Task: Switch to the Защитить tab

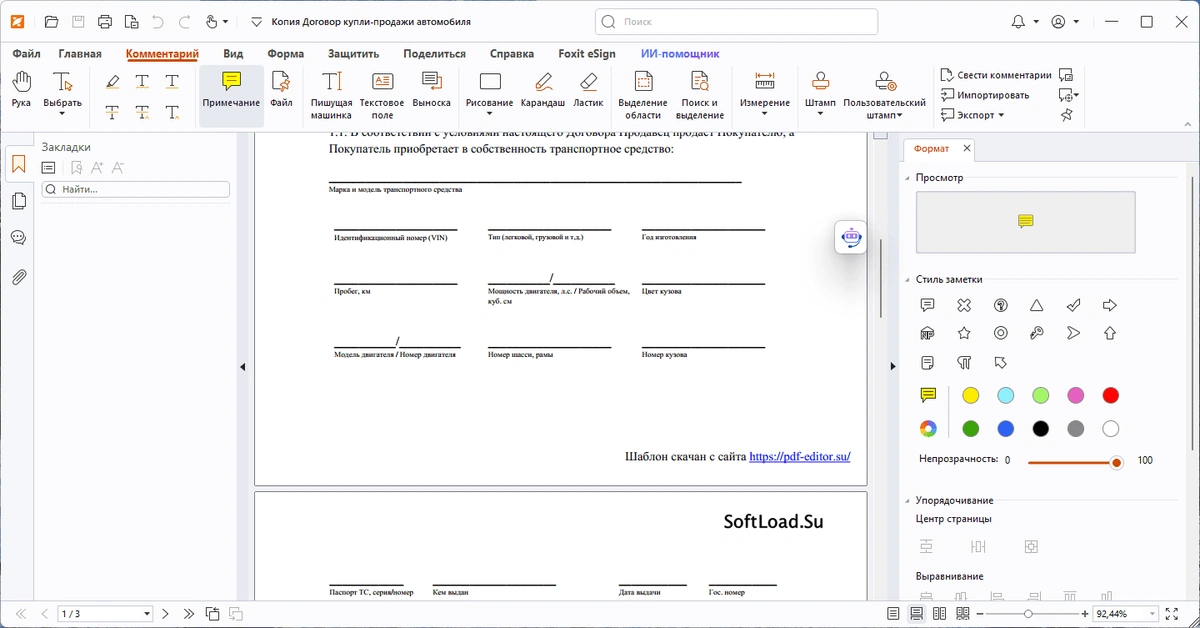Action: (x=353, y=54)
